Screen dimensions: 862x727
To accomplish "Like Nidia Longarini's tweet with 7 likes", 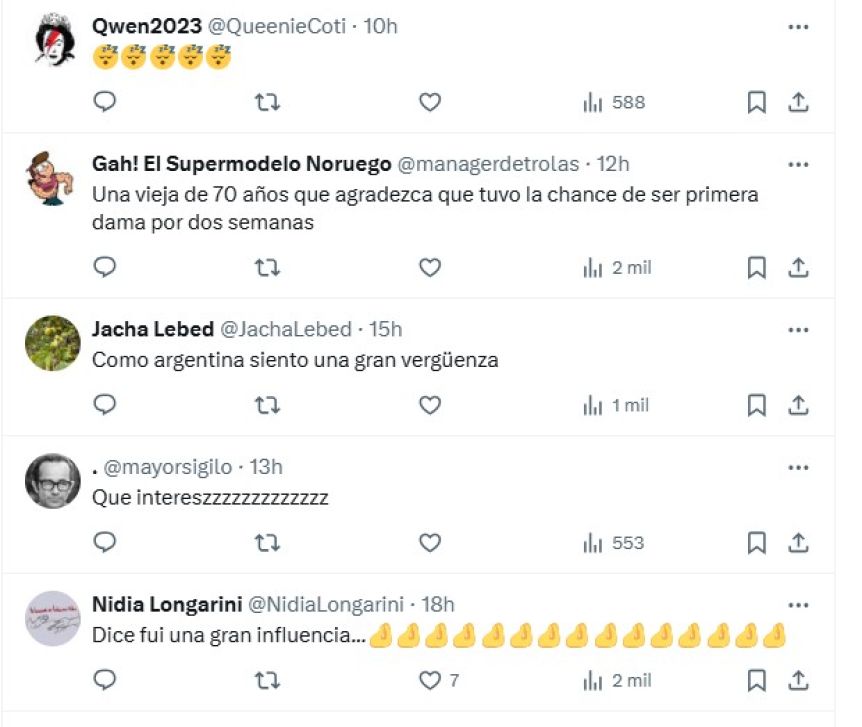I will coord(429,681).
